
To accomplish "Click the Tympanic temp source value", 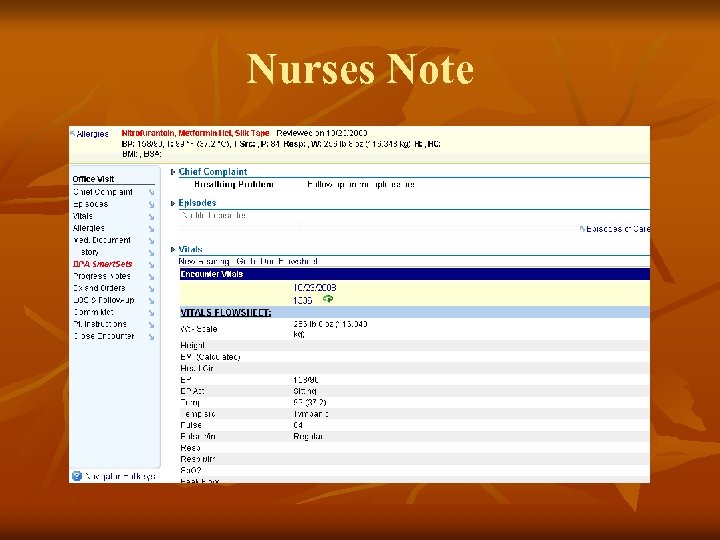I will pyautogui.click(x=311, y=414).
